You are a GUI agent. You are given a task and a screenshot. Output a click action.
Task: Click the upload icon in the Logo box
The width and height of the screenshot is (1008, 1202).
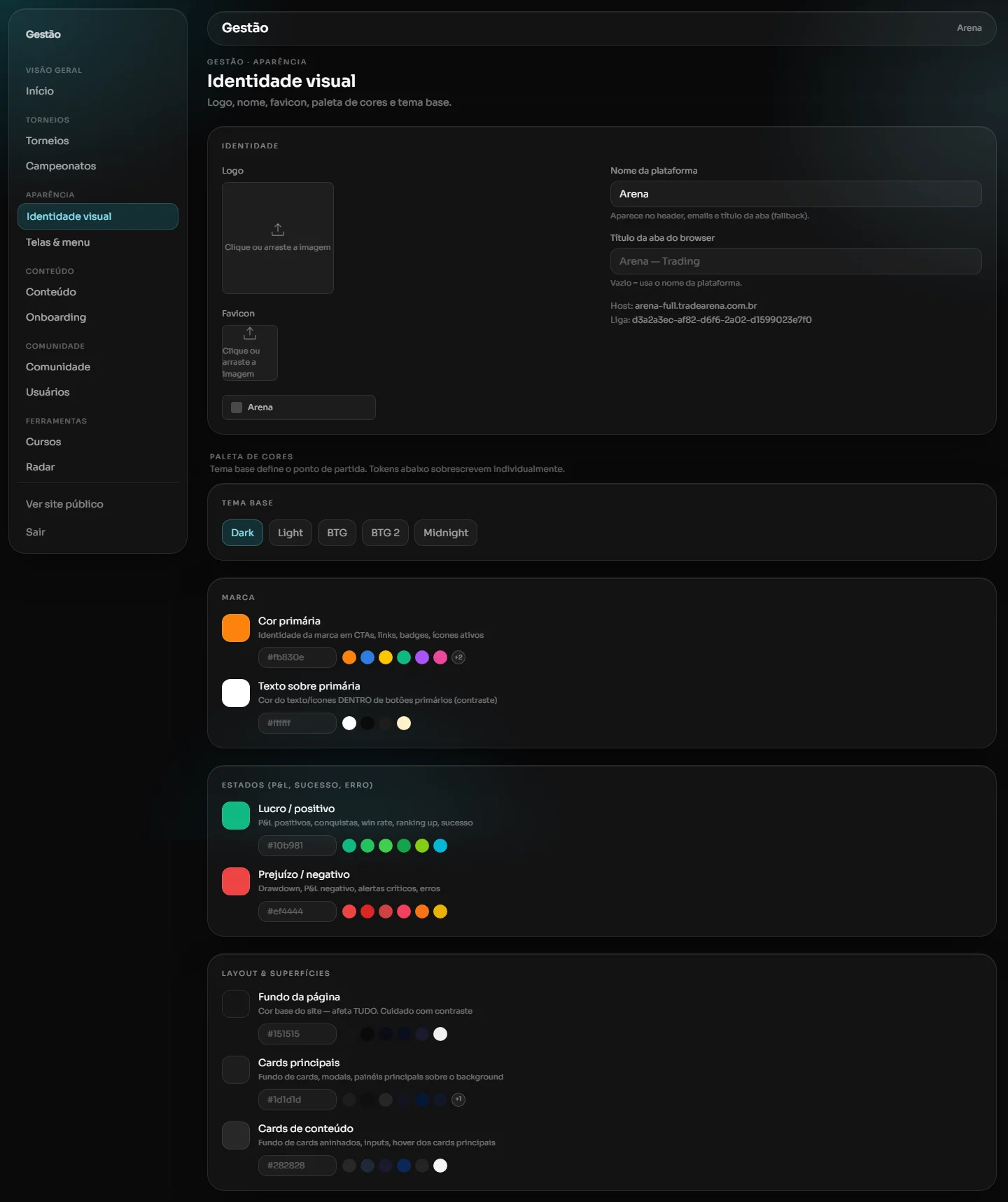[278, 230]
